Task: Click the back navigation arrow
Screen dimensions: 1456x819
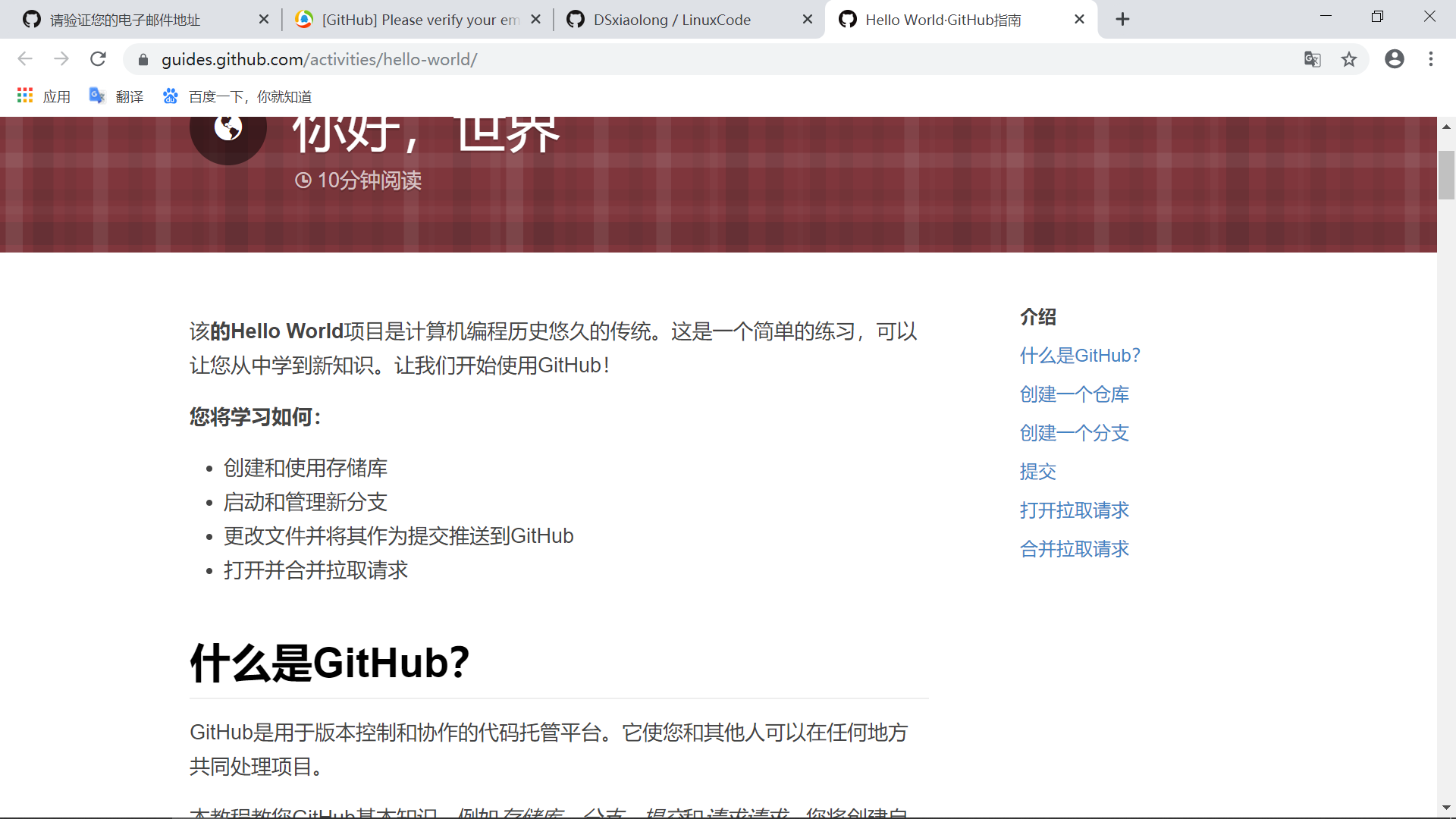Action: pos(25,59)
